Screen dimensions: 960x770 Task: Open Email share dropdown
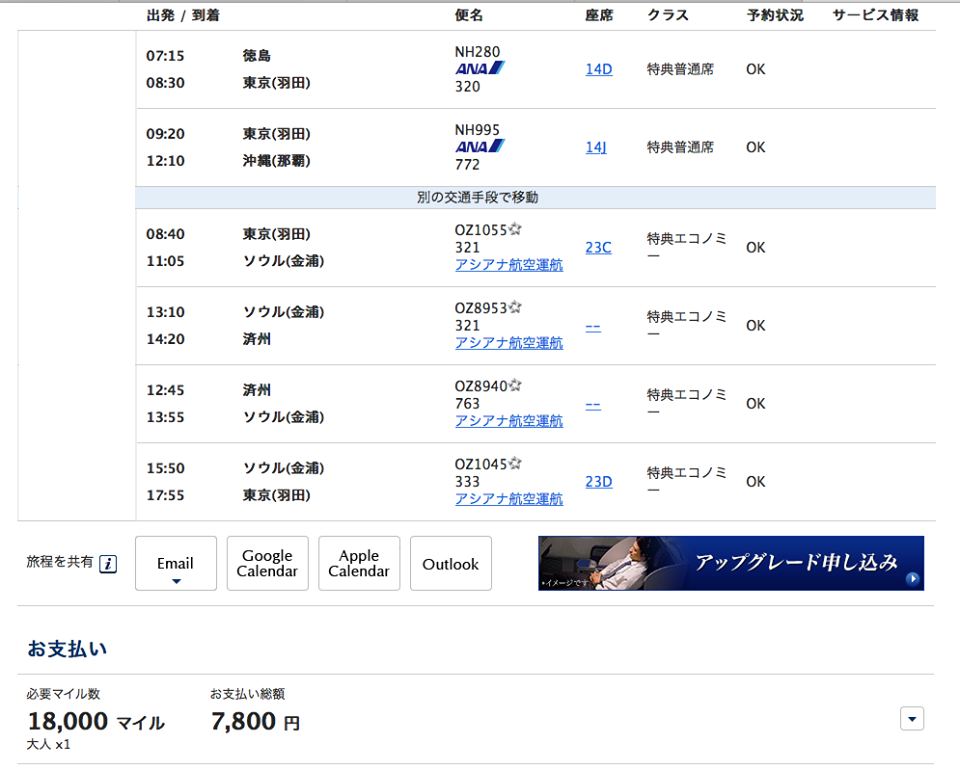(x=176, y=564)
